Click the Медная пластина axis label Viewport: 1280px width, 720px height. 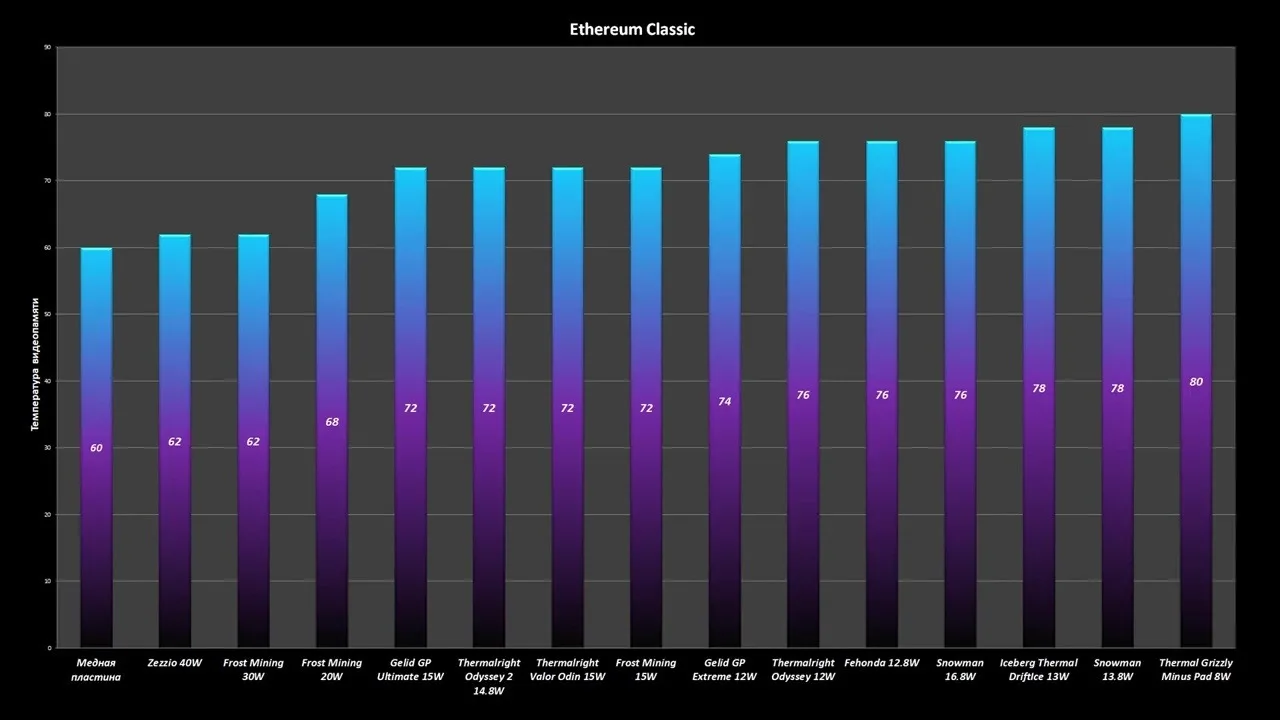click(96, 670)
